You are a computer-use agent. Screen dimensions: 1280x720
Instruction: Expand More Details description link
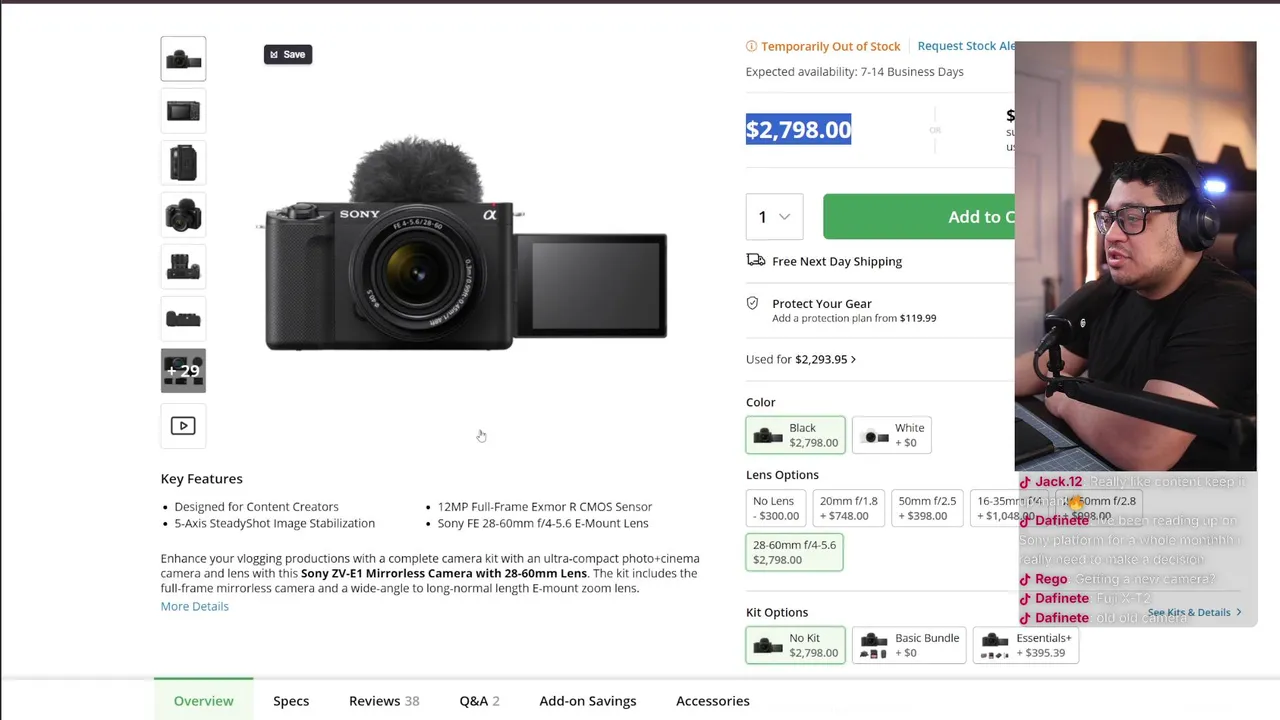[x=194, y=606]
